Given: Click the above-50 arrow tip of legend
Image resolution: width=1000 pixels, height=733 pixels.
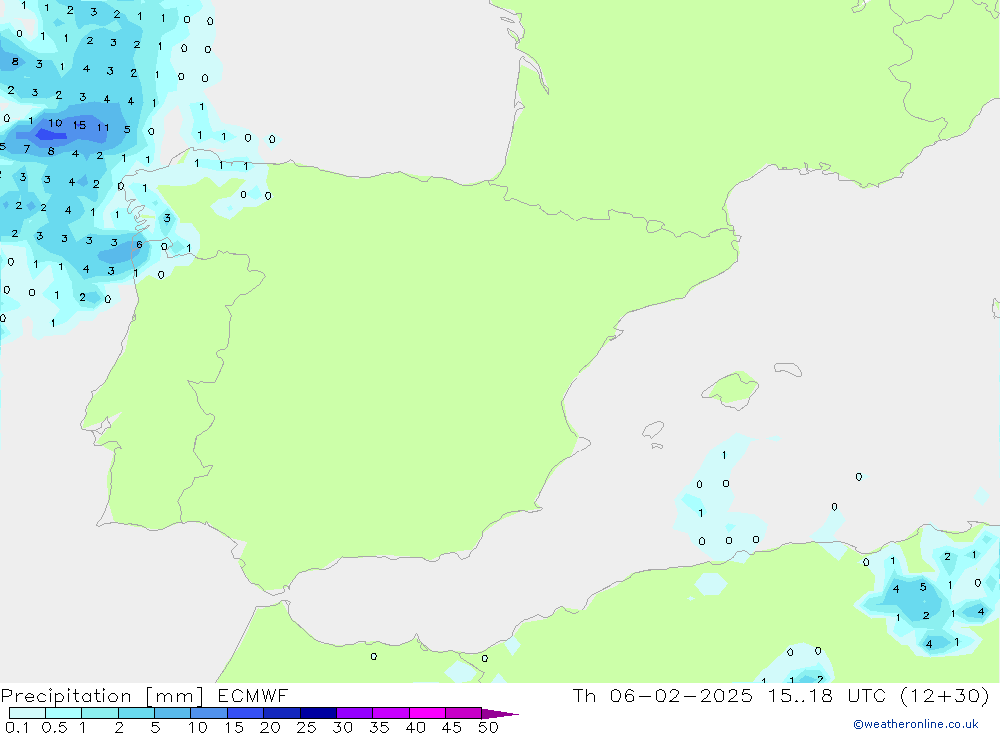Looking at the screenshot, I should [x=500, y=714].
